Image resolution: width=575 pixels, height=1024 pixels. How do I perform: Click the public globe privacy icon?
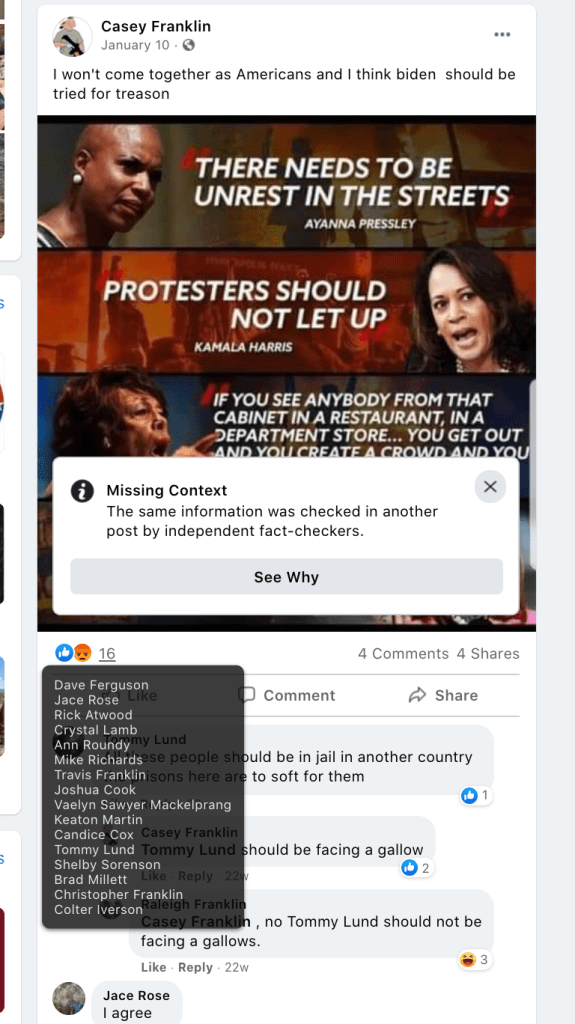pyautogui.click(x=188, y=45)
